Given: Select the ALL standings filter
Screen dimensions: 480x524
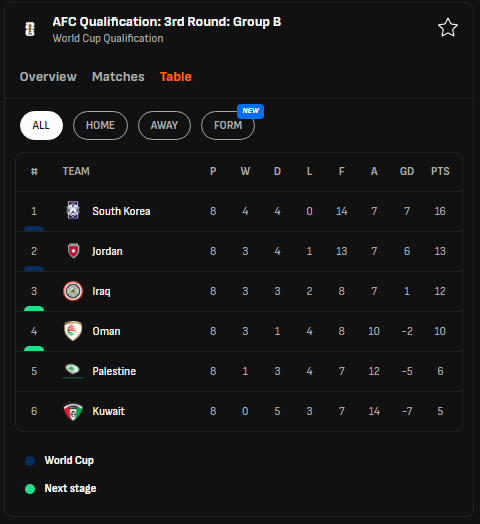Looking at the screenshot, I should point(41,125).
